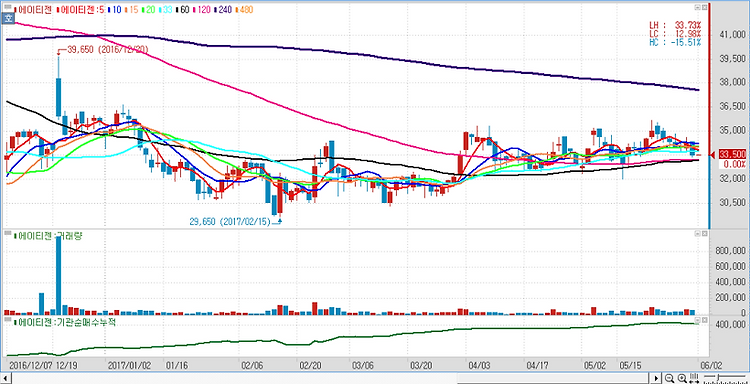Image resolution: width=750 pixels, height=384 pixels.
Task: Select the 15-day moving average legend
Action: (131, 10)
